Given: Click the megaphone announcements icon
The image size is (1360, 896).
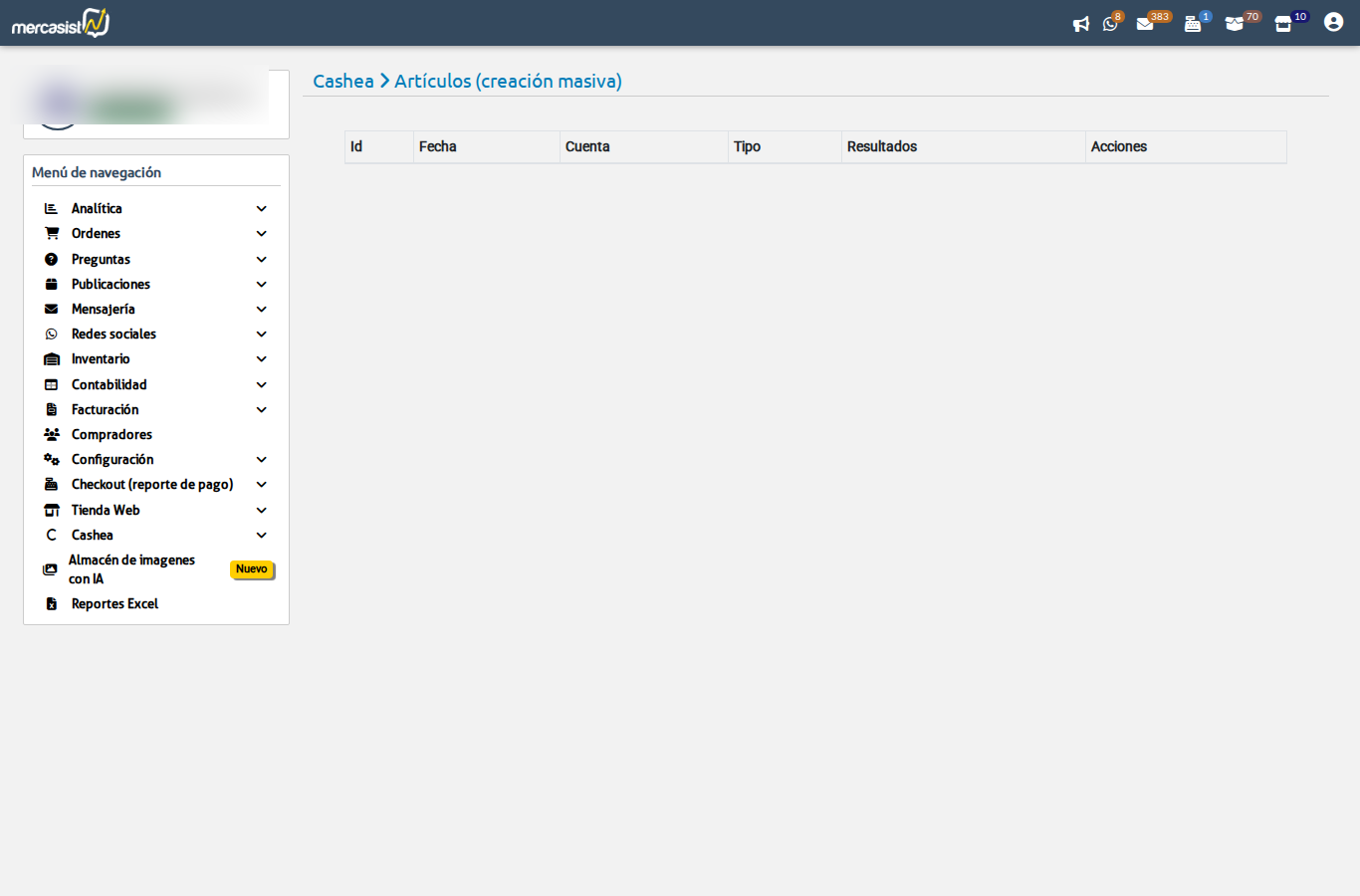Looking at the screenshot, I should 1080,24.
